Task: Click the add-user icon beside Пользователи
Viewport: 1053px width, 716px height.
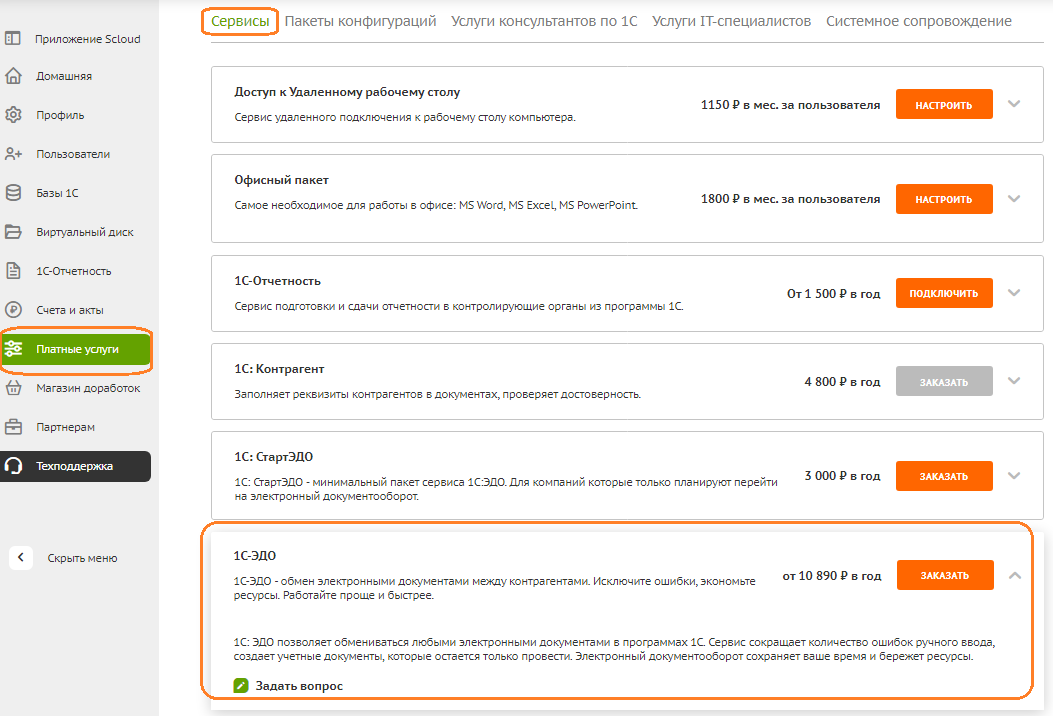Action: point(13,154)
